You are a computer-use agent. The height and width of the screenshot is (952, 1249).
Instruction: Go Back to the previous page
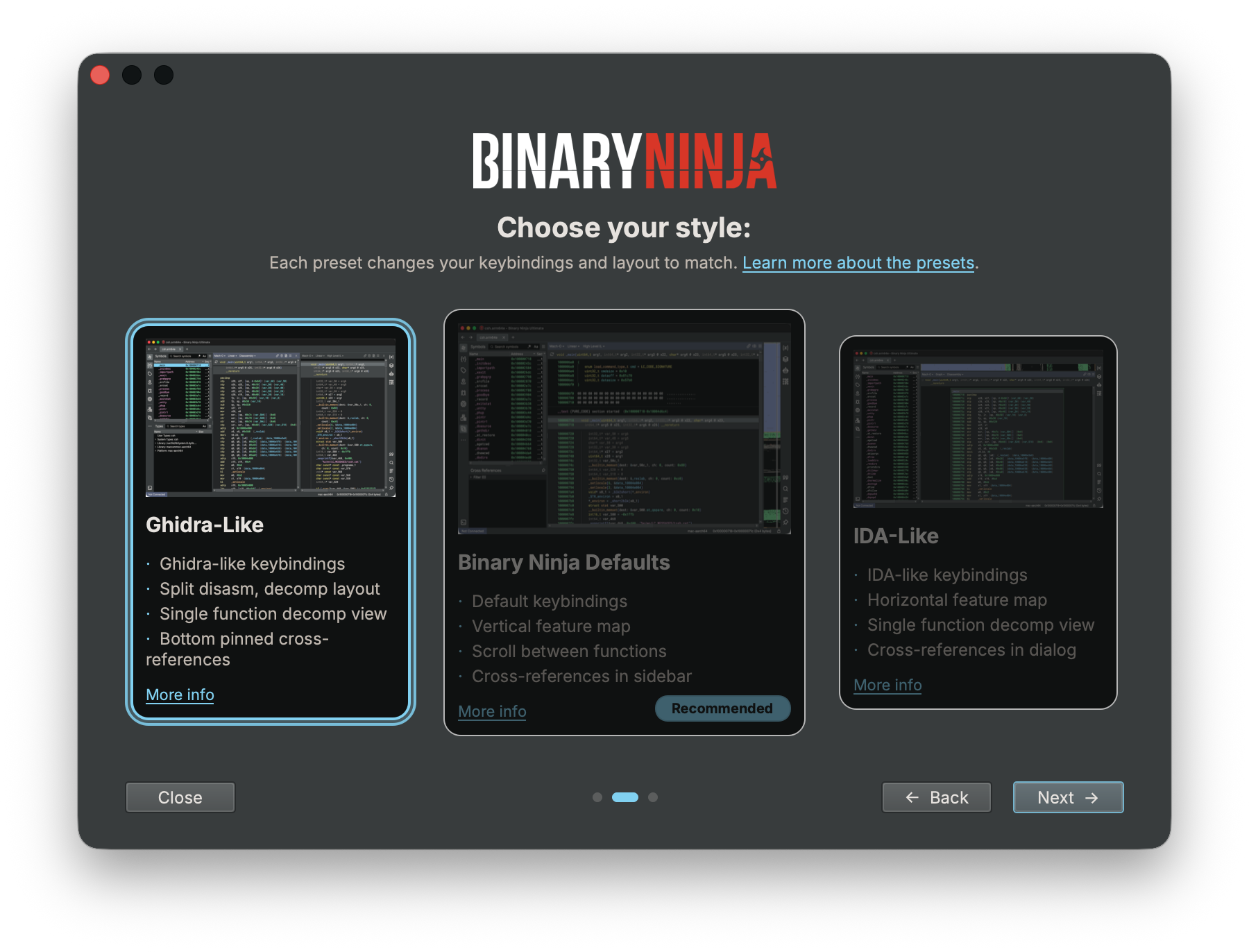tap(937, 797)
